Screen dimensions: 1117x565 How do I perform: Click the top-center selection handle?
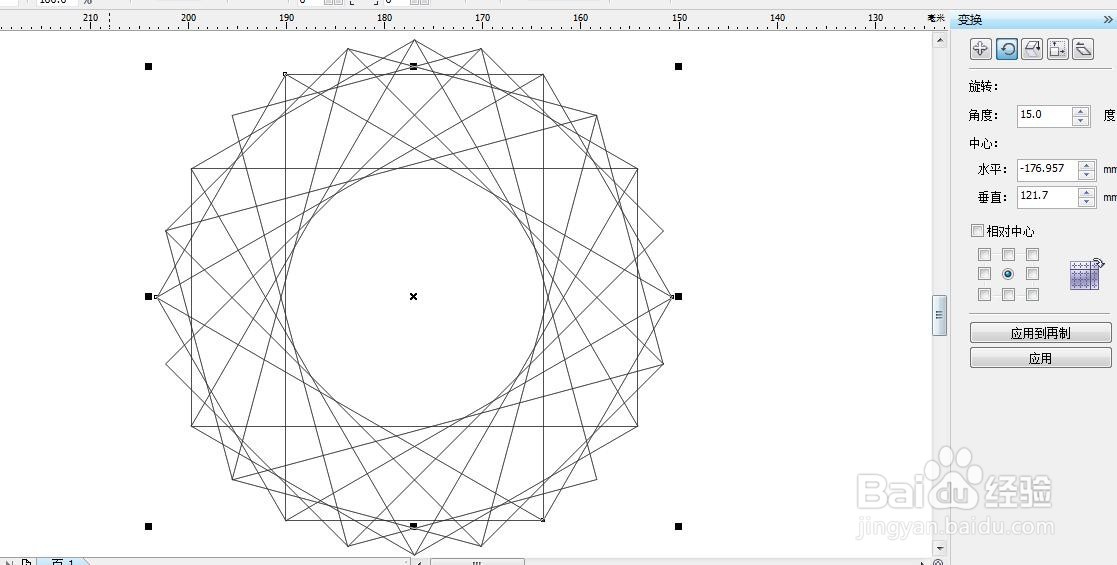[x=414, y=66]
